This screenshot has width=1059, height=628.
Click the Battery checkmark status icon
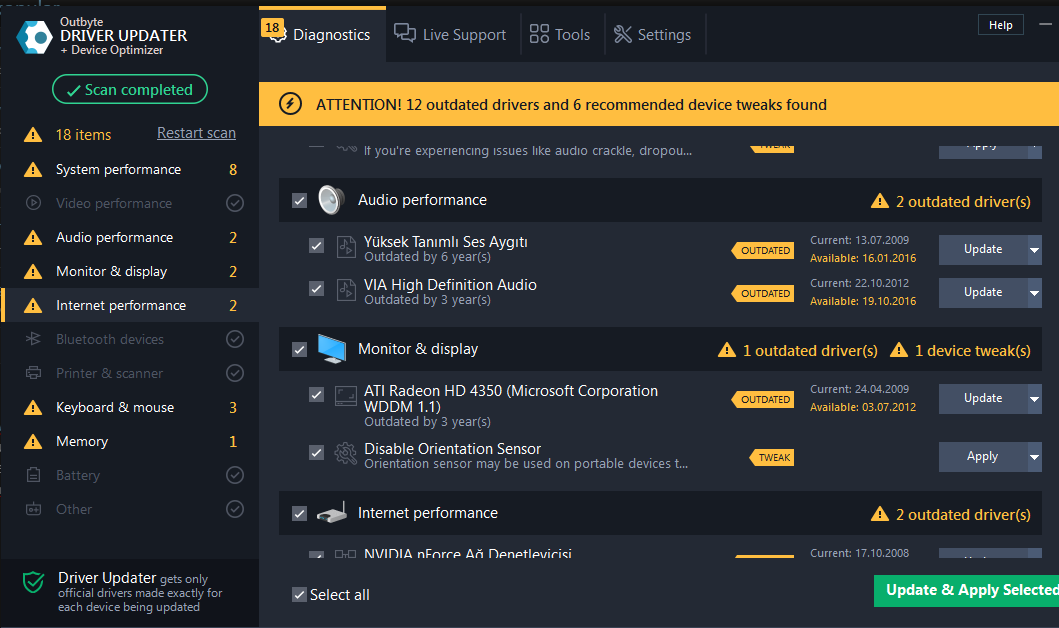coord(234,475)
